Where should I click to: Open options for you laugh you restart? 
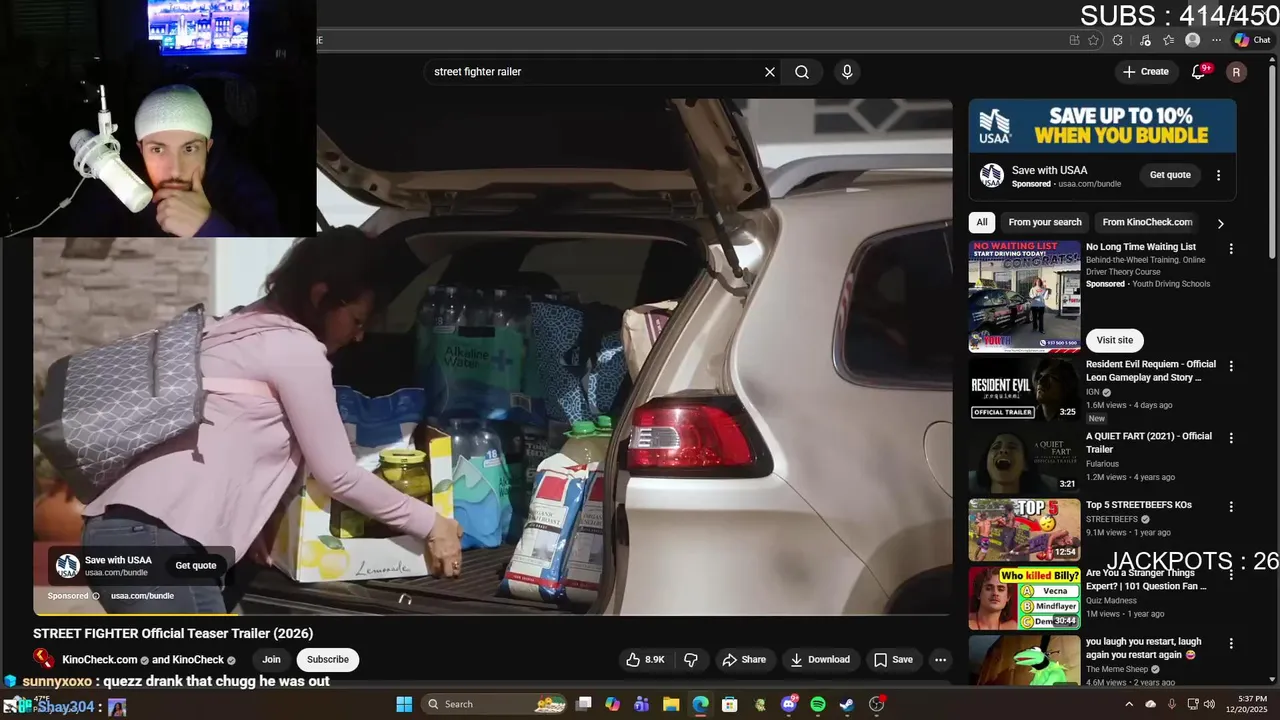point(1231,643)
